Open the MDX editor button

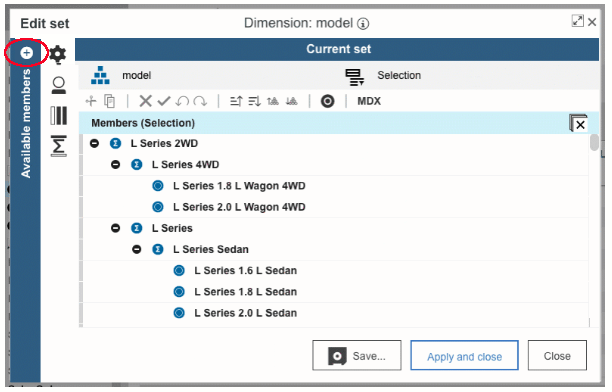pyautogui.click(x=369, y=102)
